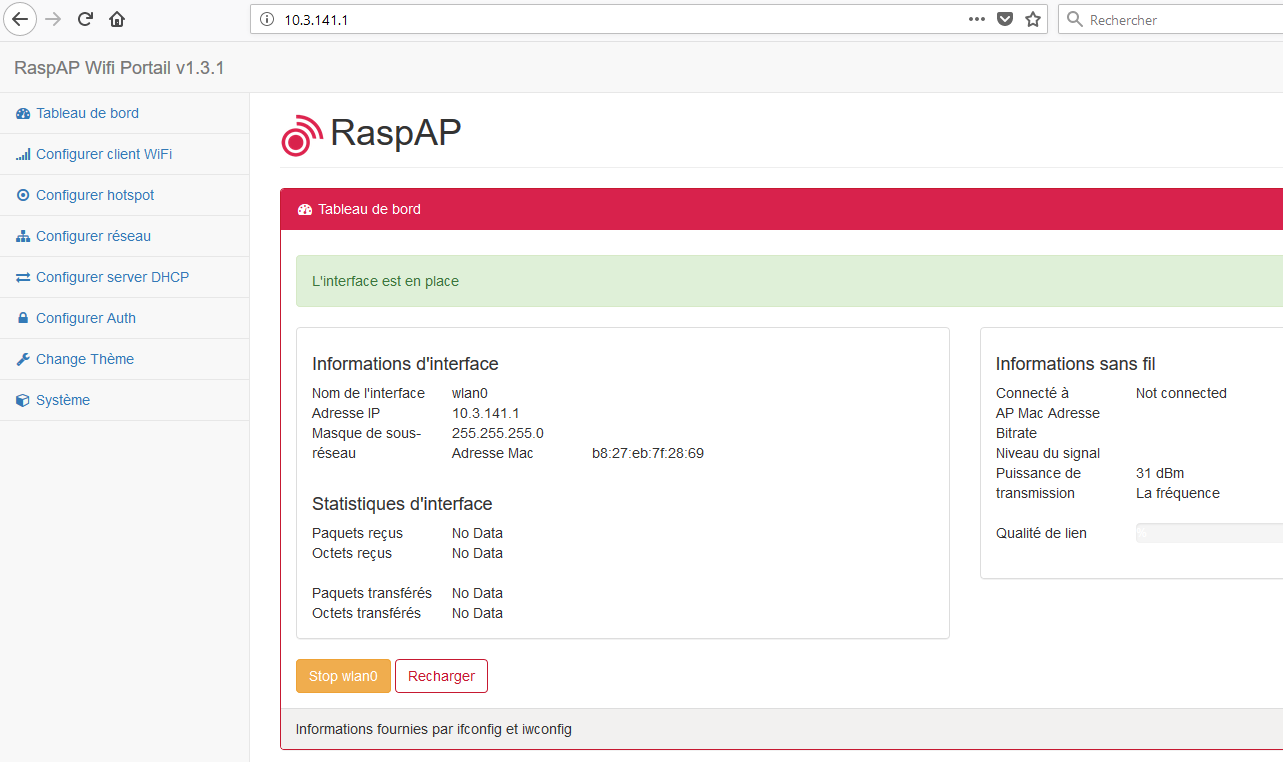
Task: Click the Stop wlan0 button
Action: click(343, 676)
